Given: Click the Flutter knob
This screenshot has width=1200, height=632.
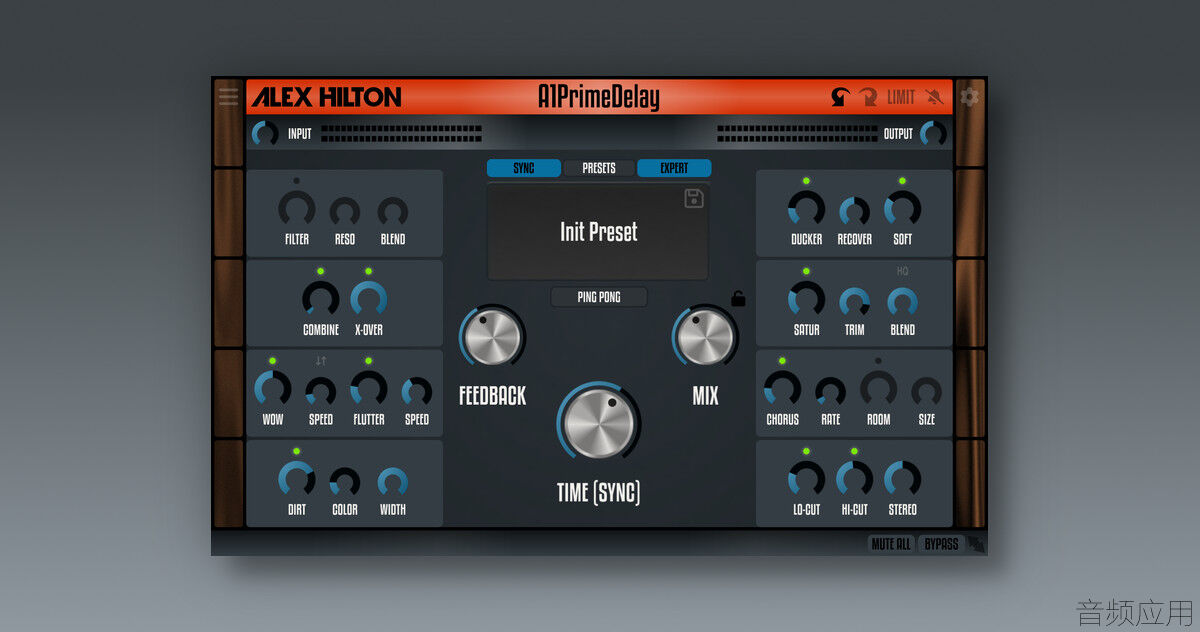Looking at the screenshot, I should tap(368, 390).
